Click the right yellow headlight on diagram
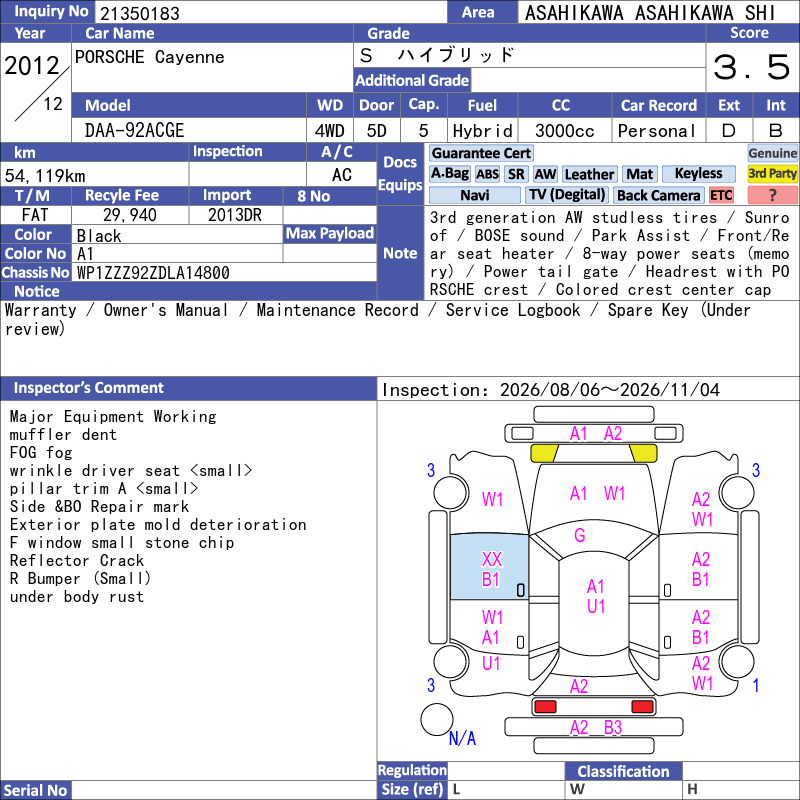The height and width of the screenshot is (800, 800). pos(643,453)
